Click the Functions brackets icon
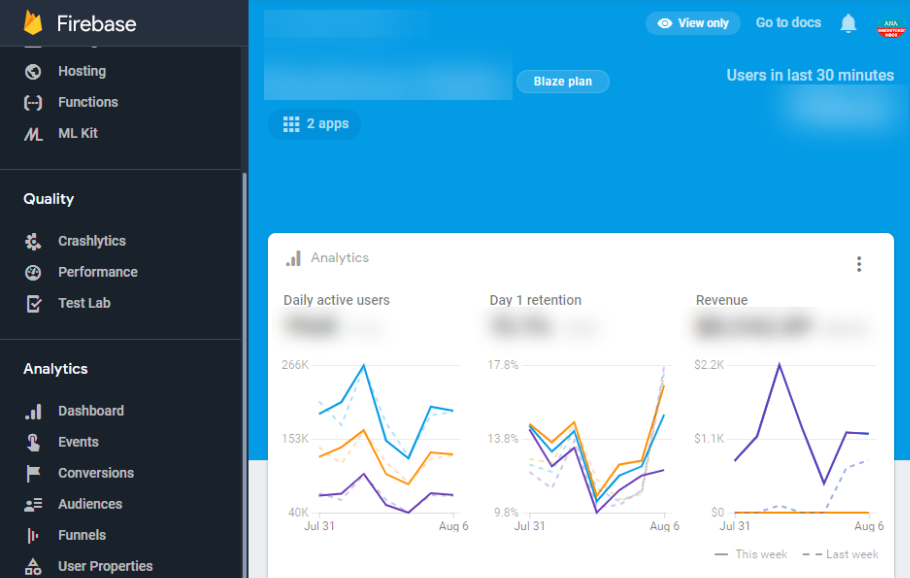This screenshot has height=578, width=910. point(33,102)
